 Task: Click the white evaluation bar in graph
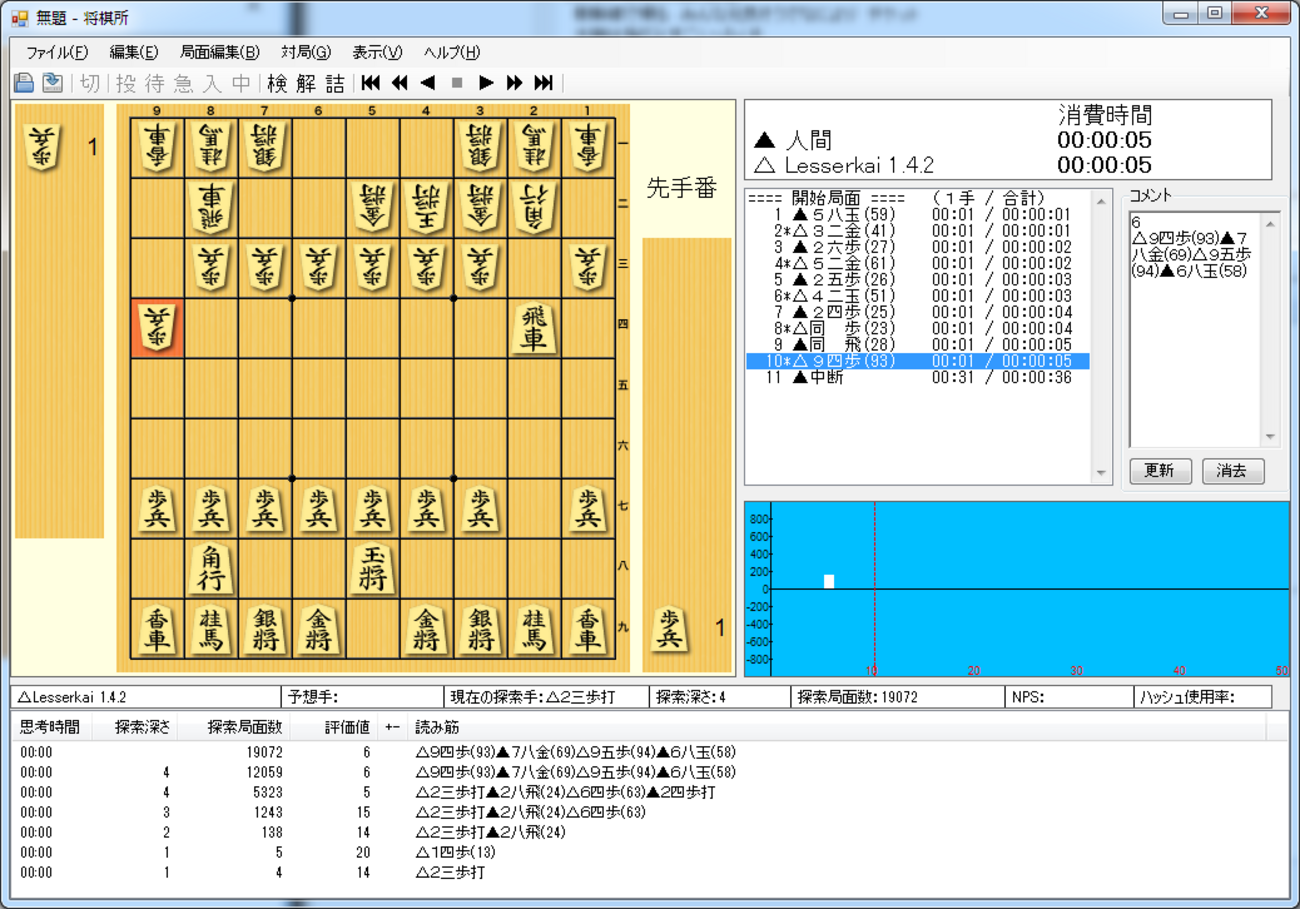coord(829,581)
